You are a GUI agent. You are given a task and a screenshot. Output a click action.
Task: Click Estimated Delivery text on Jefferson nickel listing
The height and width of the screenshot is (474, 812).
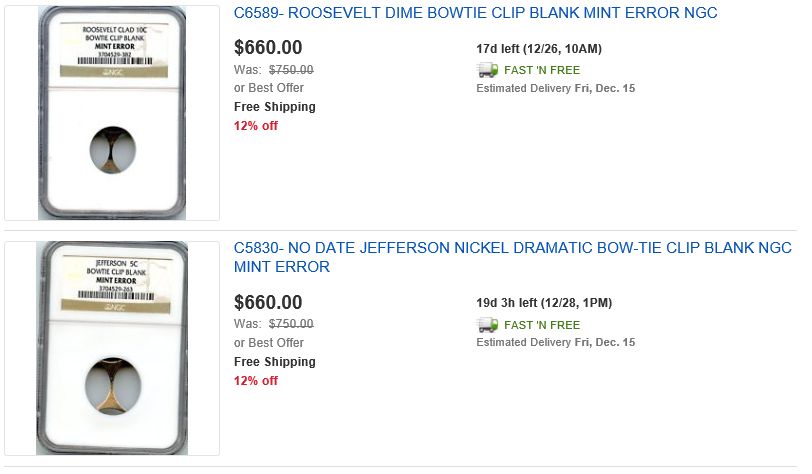[x=555, y=343]
